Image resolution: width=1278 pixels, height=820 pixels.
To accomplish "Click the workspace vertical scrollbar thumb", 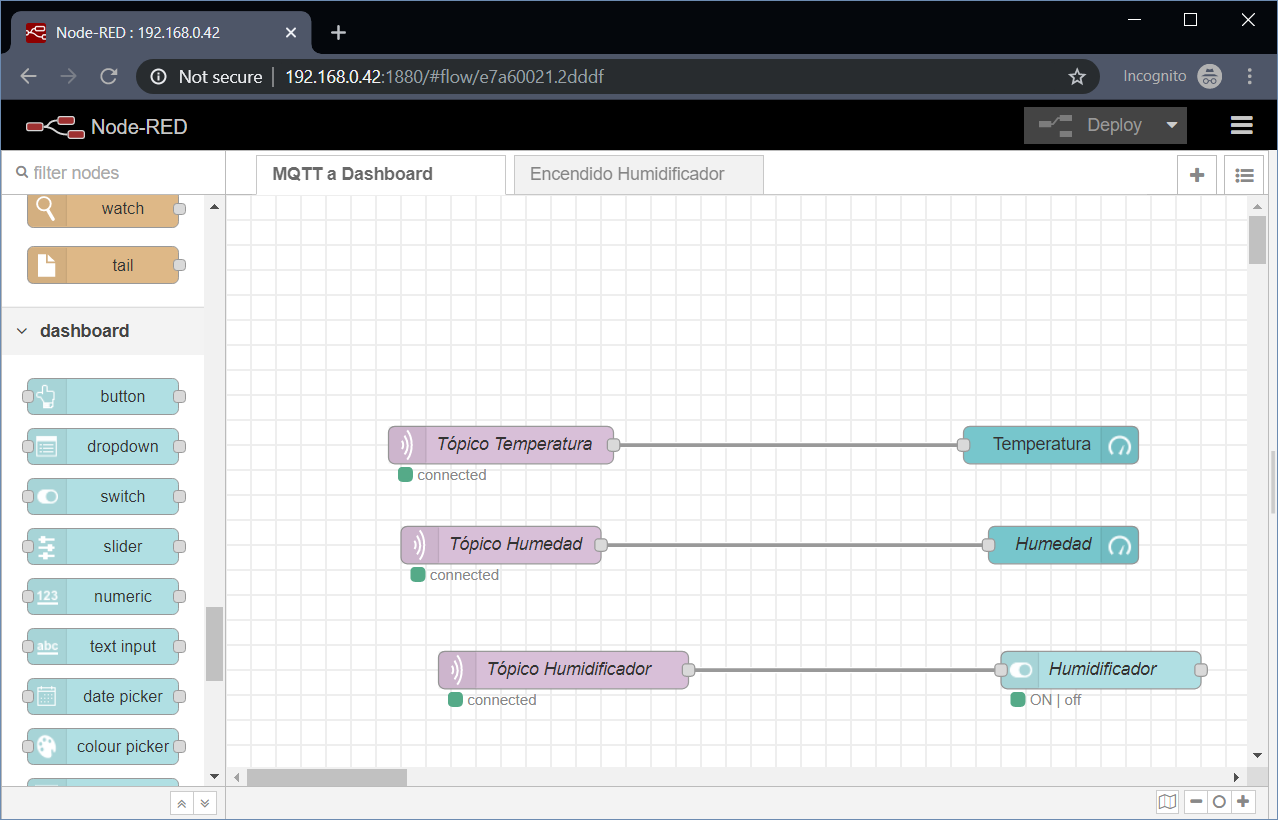I will [1258, 240].
